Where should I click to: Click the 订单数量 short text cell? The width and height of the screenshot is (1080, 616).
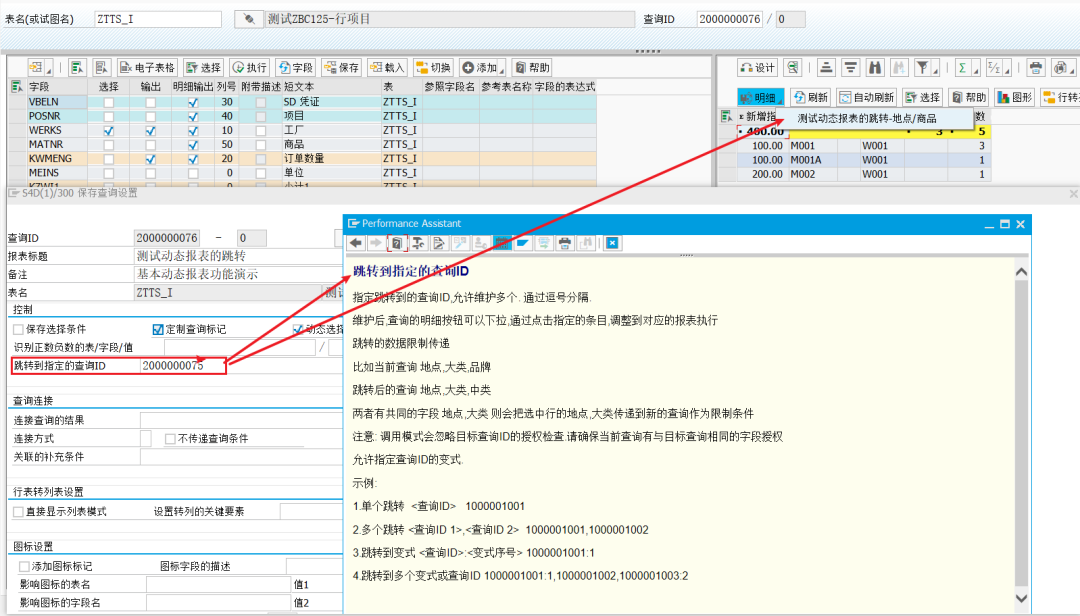click(x=331, y=158)
